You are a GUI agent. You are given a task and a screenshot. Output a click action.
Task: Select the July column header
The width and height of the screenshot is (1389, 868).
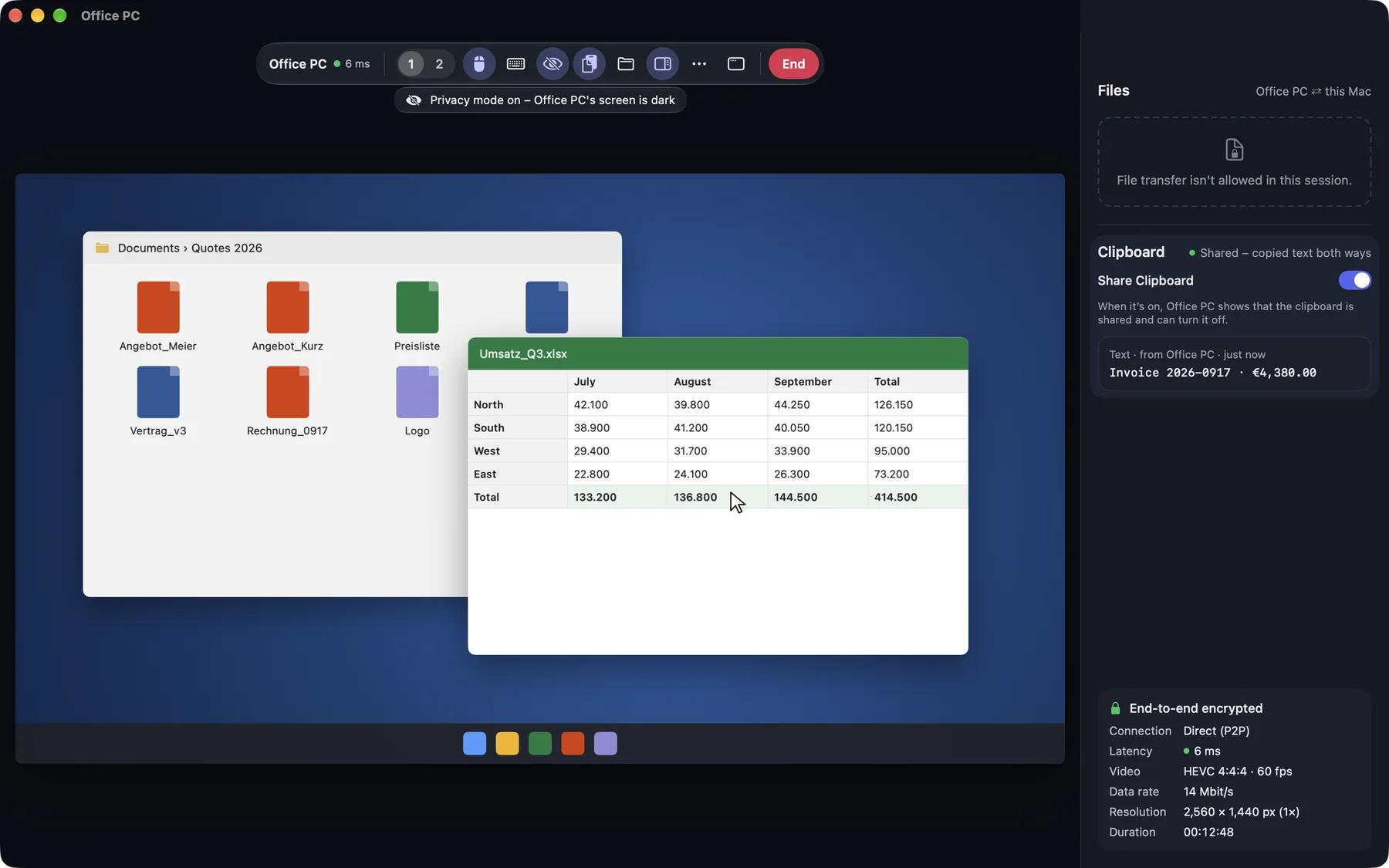617,381
